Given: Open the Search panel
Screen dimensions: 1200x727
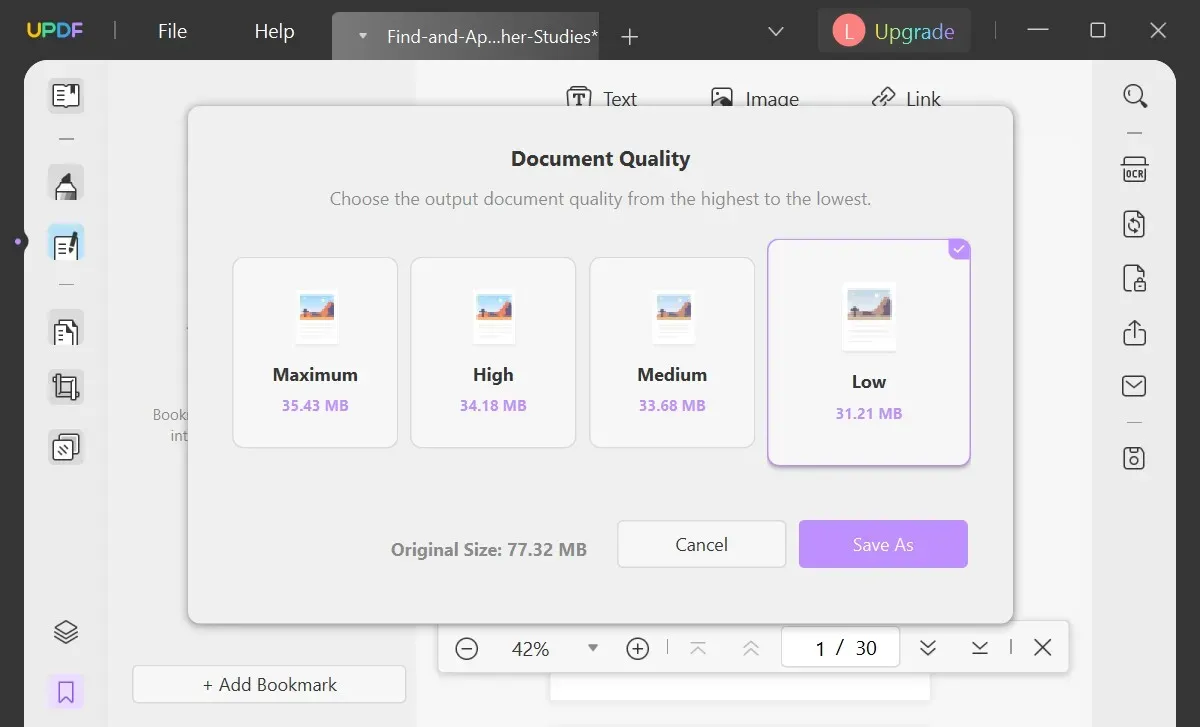Looking at the screenshot, I should click(1135, 95).
